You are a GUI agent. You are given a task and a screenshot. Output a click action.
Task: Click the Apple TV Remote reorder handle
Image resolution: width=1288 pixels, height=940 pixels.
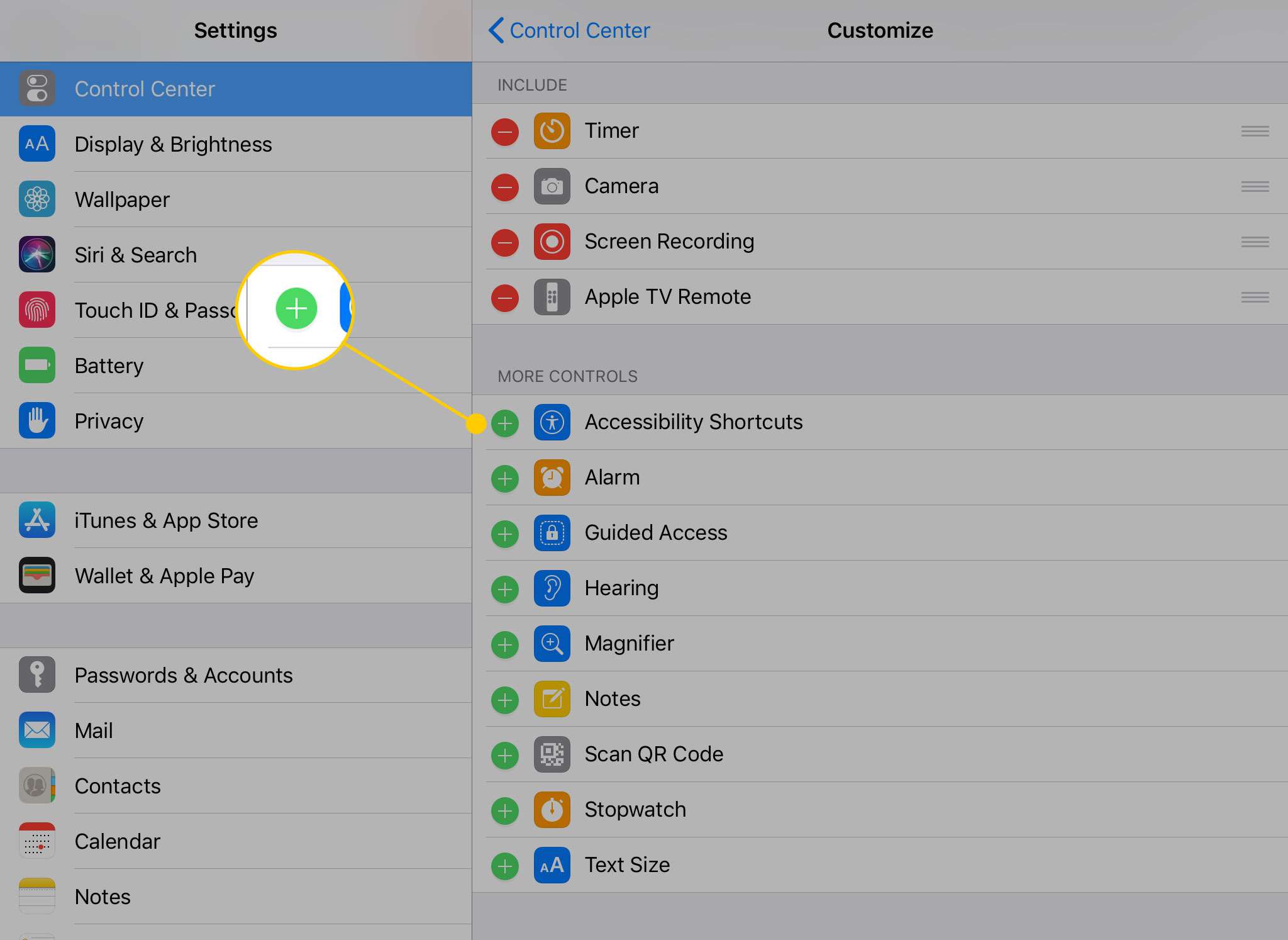1255,297
